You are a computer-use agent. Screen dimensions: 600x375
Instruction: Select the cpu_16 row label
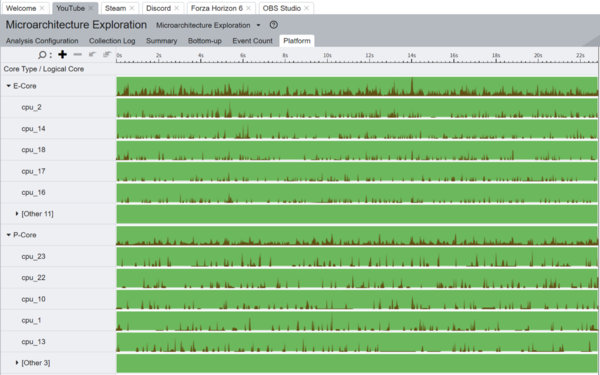coord(33,192)
